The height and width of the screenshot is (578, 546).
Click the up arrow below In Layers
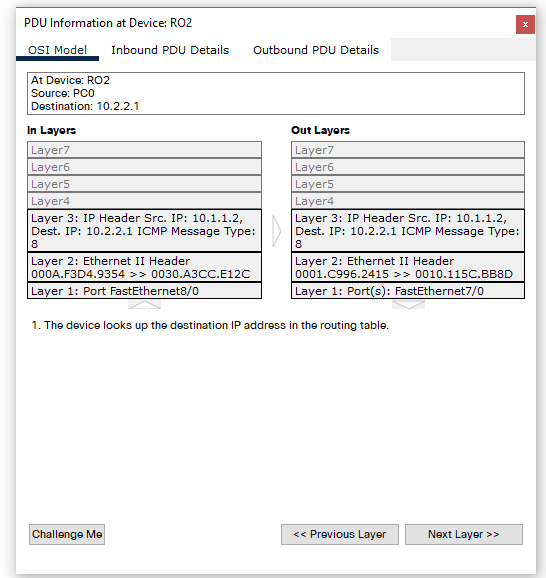[145, 304]
